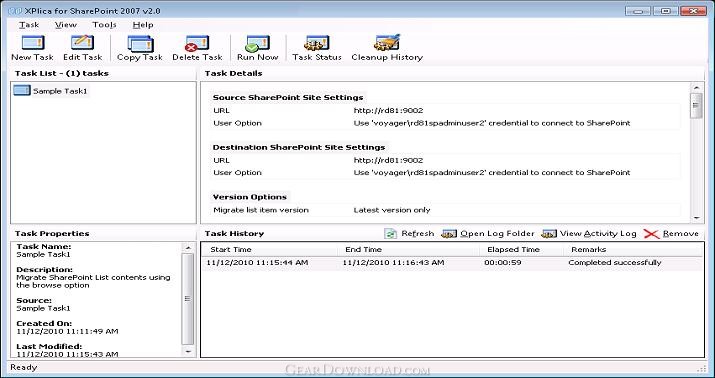Click the destination URL http://rd81:9002 value

click(389, 160)
